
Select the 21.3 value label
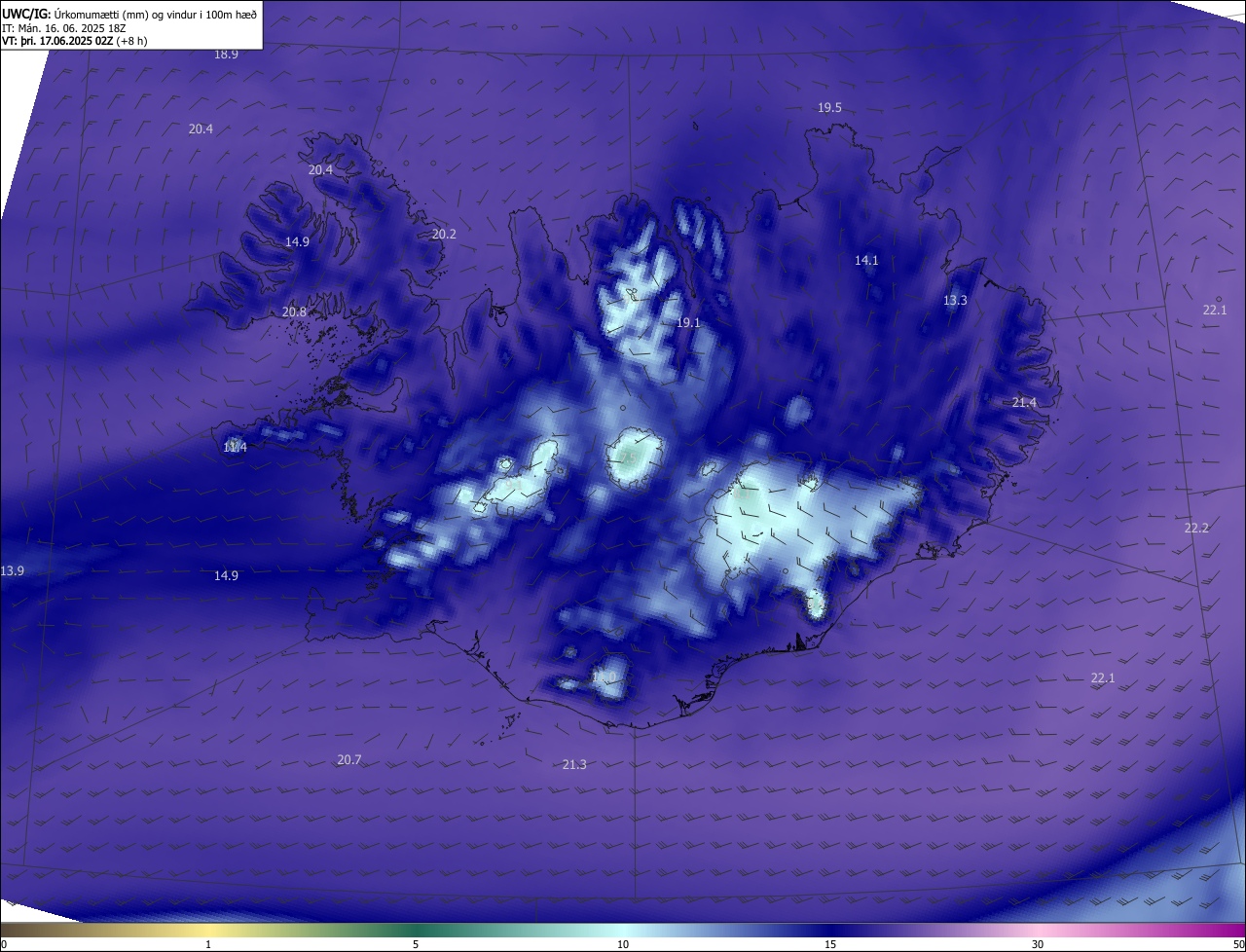pyautogui.click(x=574, y=765)
